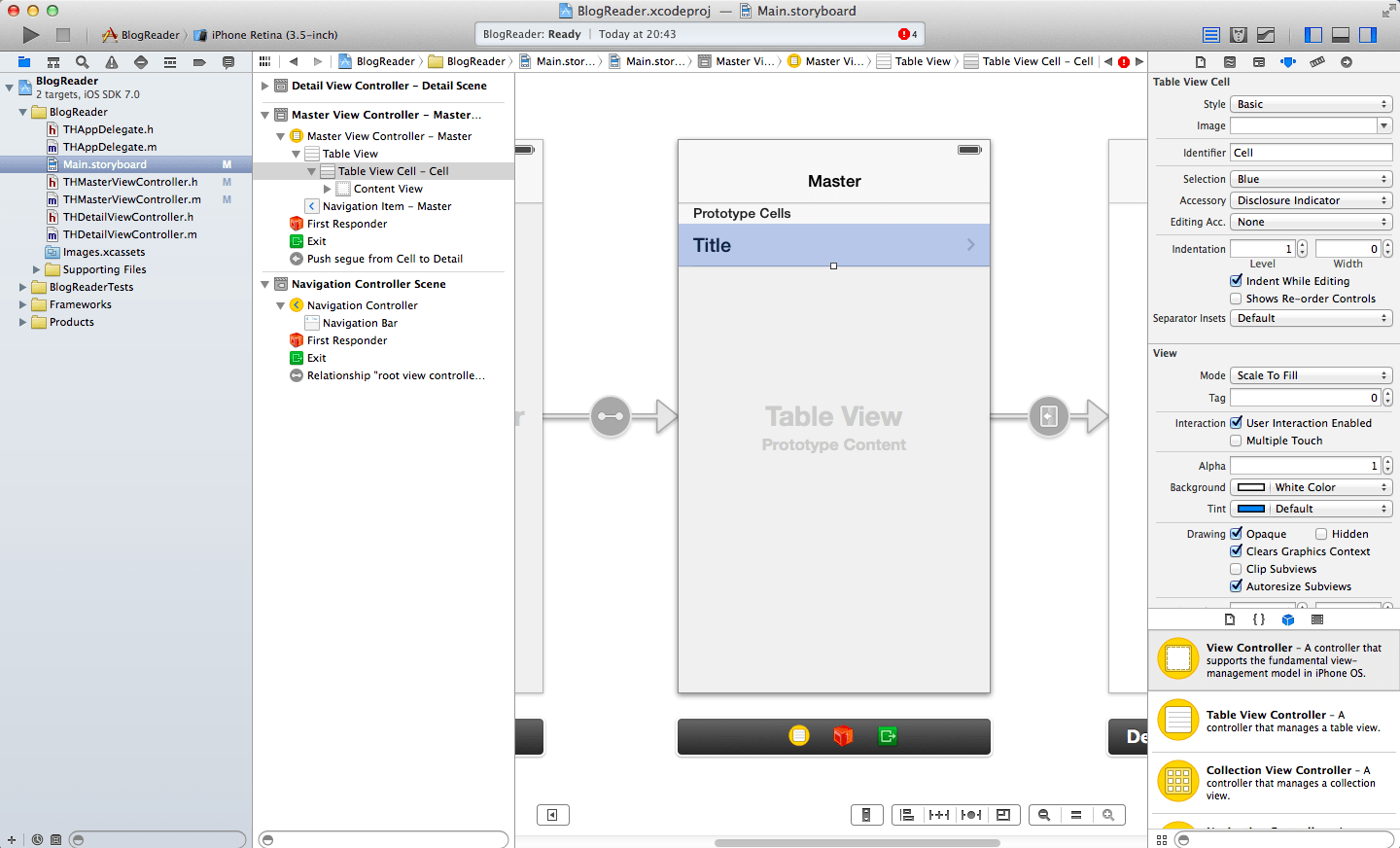Screen dimensions: 1400x848
Task: Enable the Hidden checkbox
Action: [1321, 534]
